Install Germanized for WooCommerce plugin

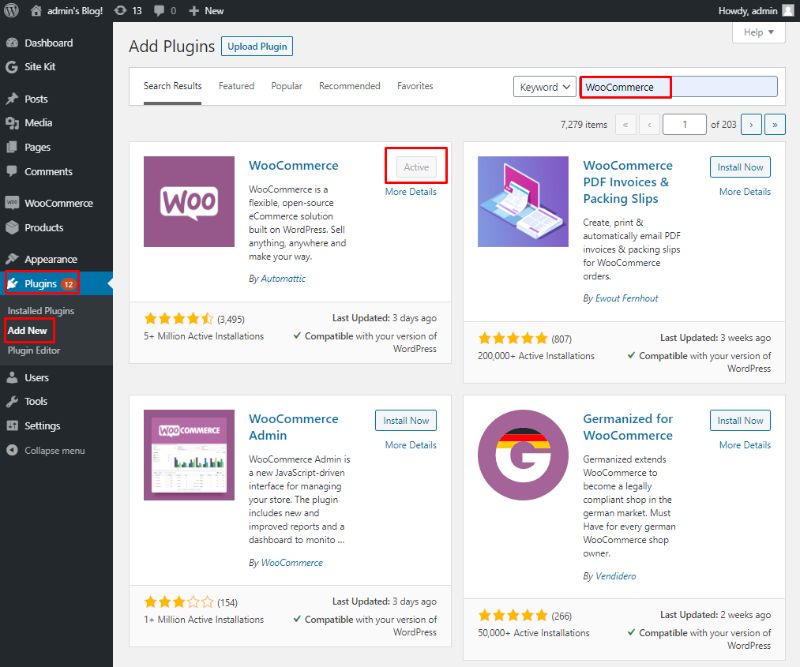point(740,421)
